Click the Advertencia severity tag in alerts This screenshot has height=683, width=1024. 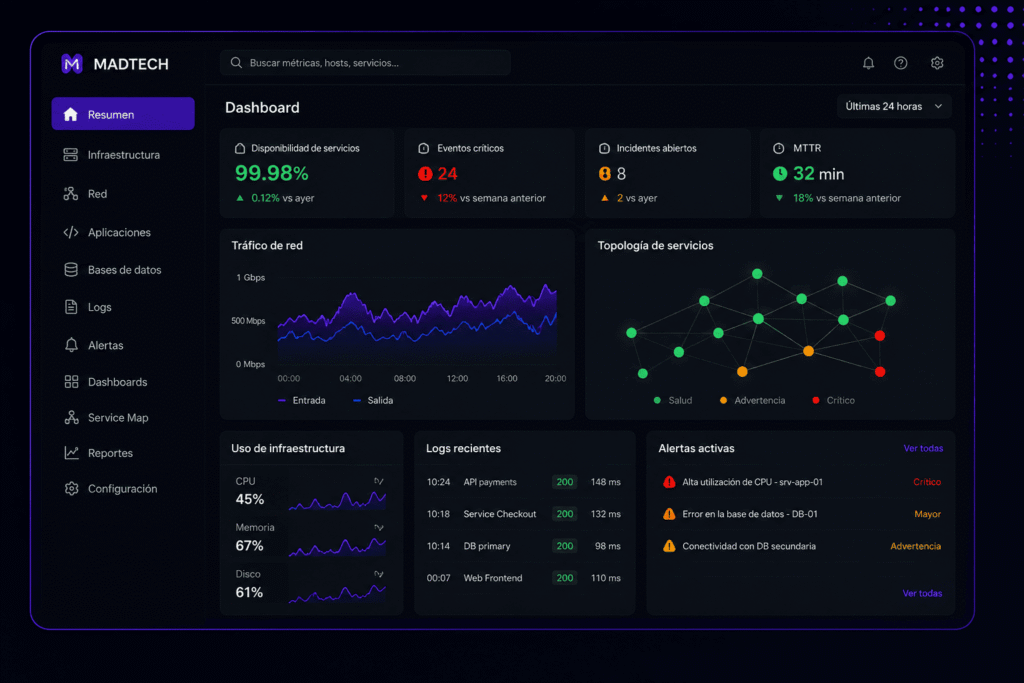[x=916, y=546]
